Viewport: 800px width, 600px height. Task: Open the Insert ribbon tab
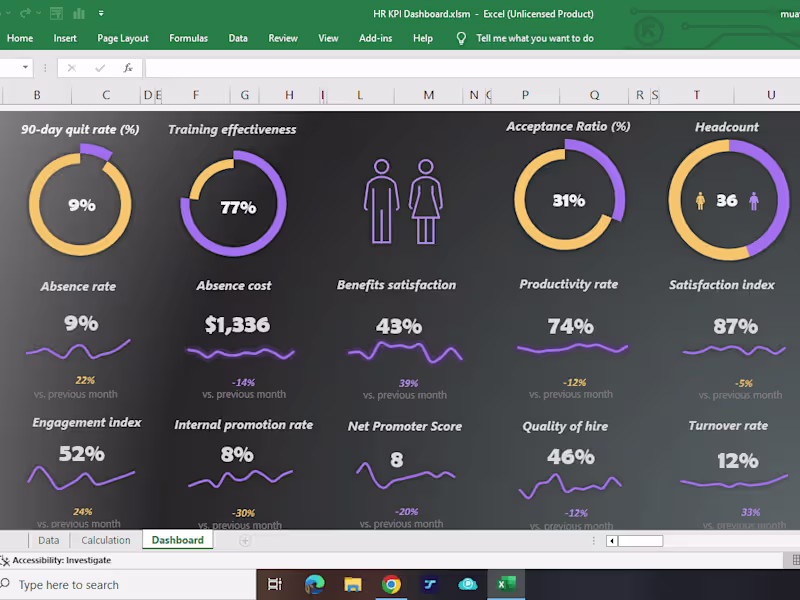click(x=65, y=38)
